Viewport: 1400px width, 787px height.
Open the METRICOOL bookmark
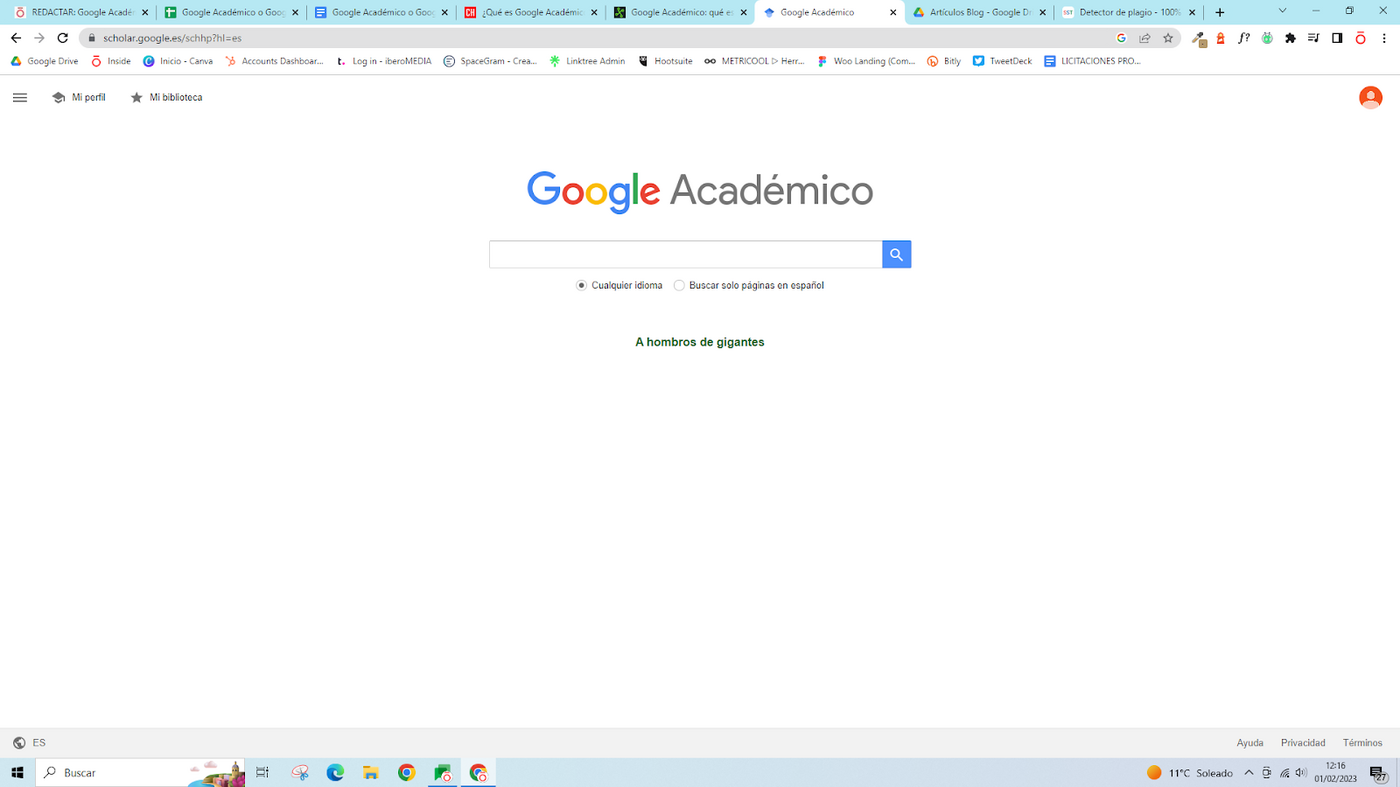pyautogui.click(x=754, y=61)
